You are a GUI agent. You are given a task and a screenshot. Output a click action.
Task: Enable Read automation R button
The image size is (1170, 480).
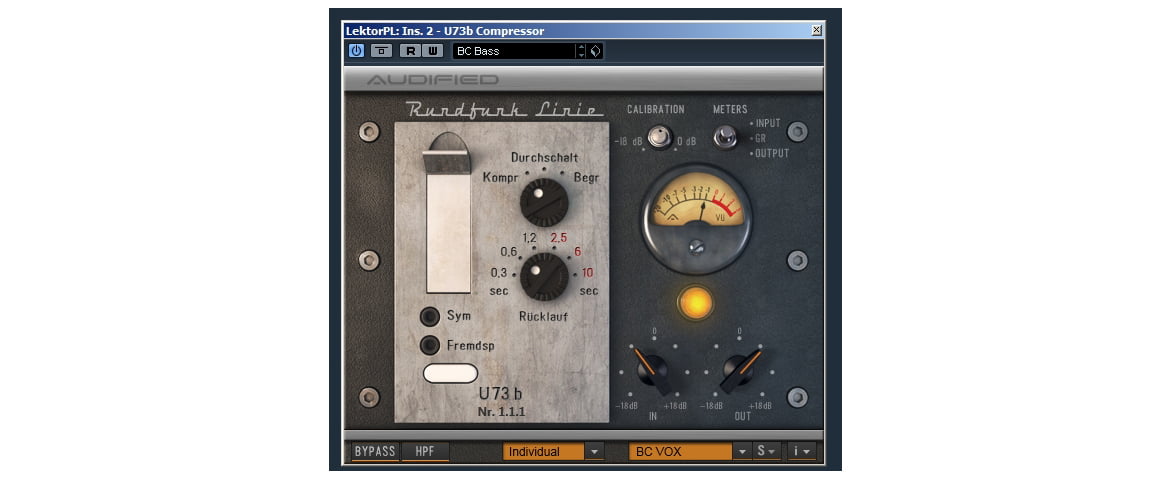pos(410,51)
